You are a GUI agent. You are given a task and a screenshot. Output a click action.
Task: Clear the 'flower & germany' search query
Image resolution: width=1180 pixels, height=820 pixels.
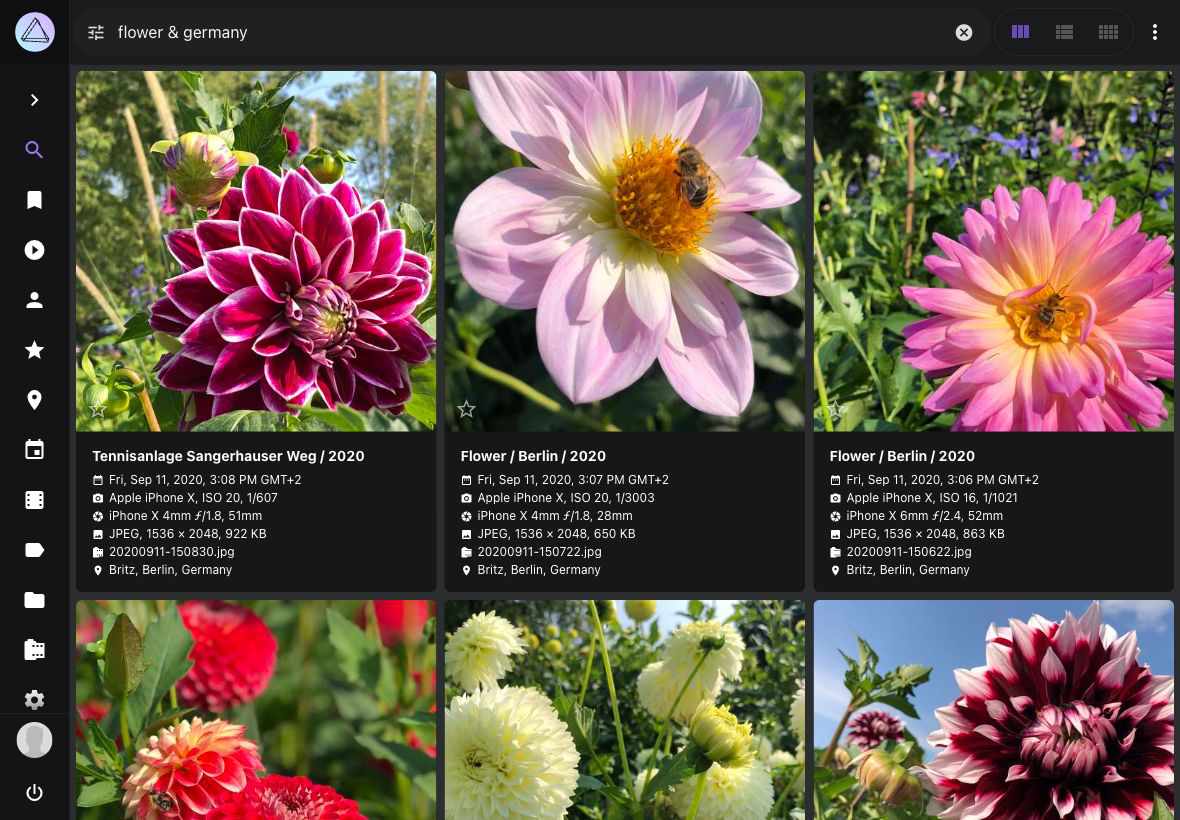pos(963,32)
